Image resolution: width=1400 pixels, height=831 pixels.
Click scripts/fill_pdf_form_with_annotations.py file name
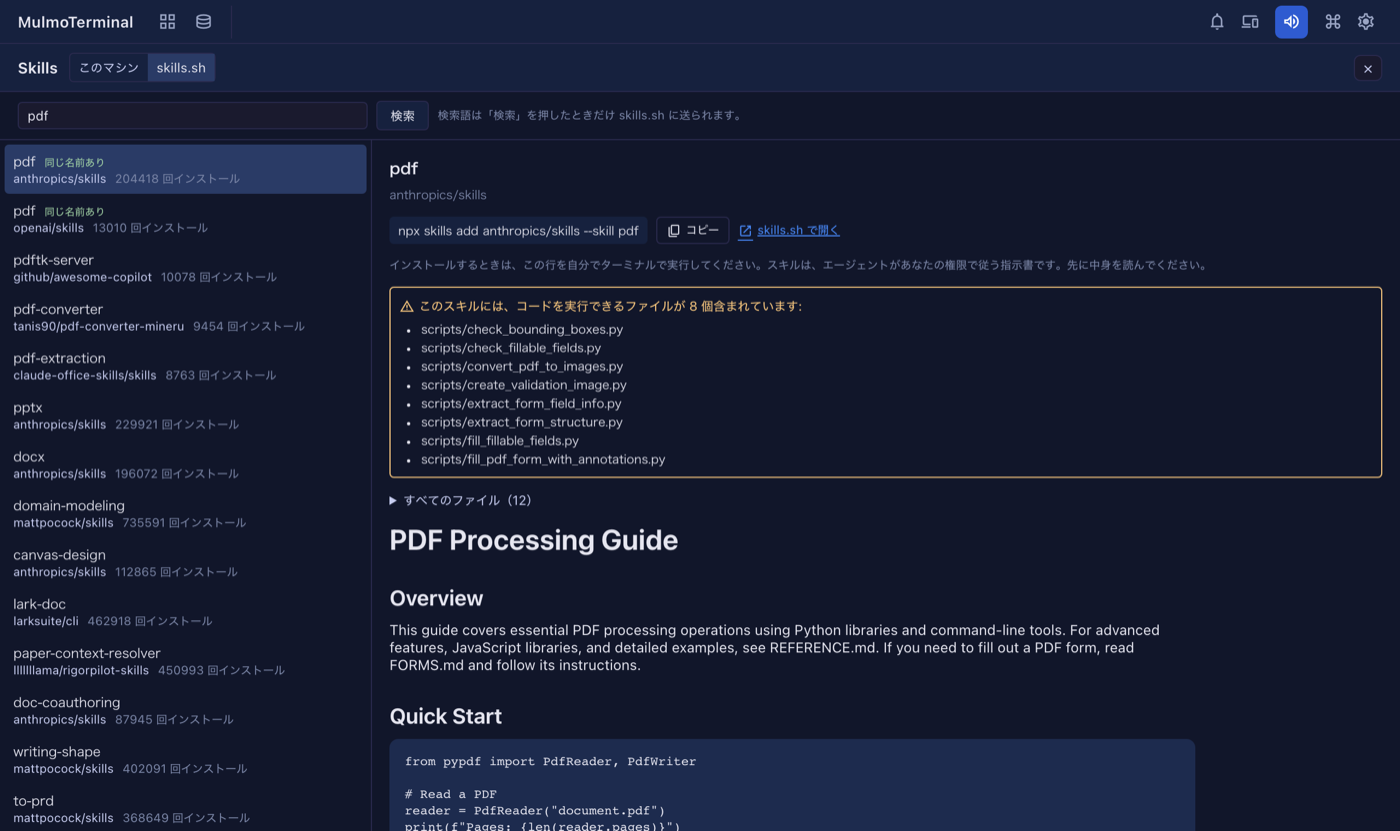(x=543, y=460)
